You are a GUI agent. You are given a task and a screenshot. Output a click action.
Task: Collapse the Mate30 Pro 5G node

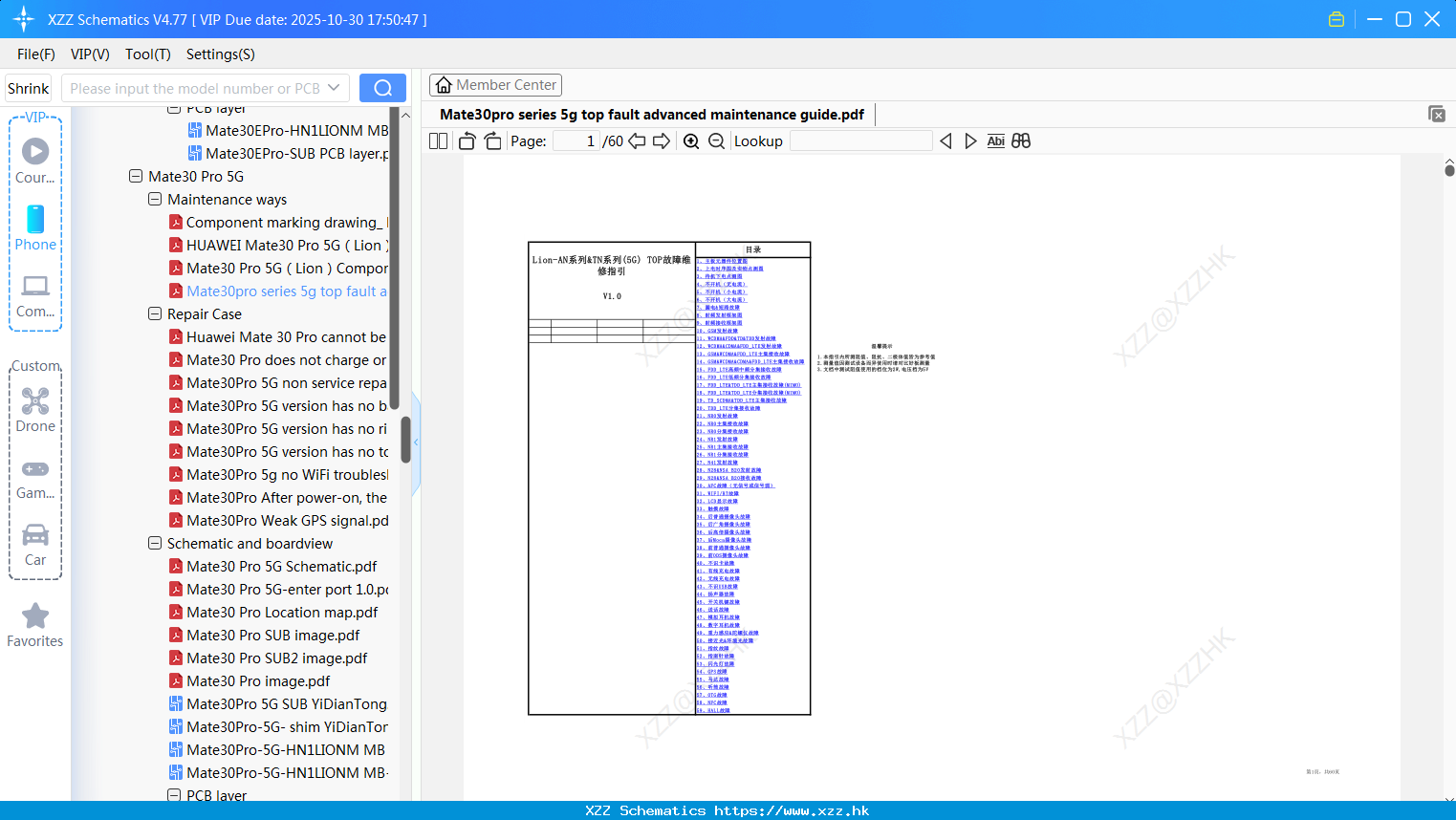click(136, 177)
